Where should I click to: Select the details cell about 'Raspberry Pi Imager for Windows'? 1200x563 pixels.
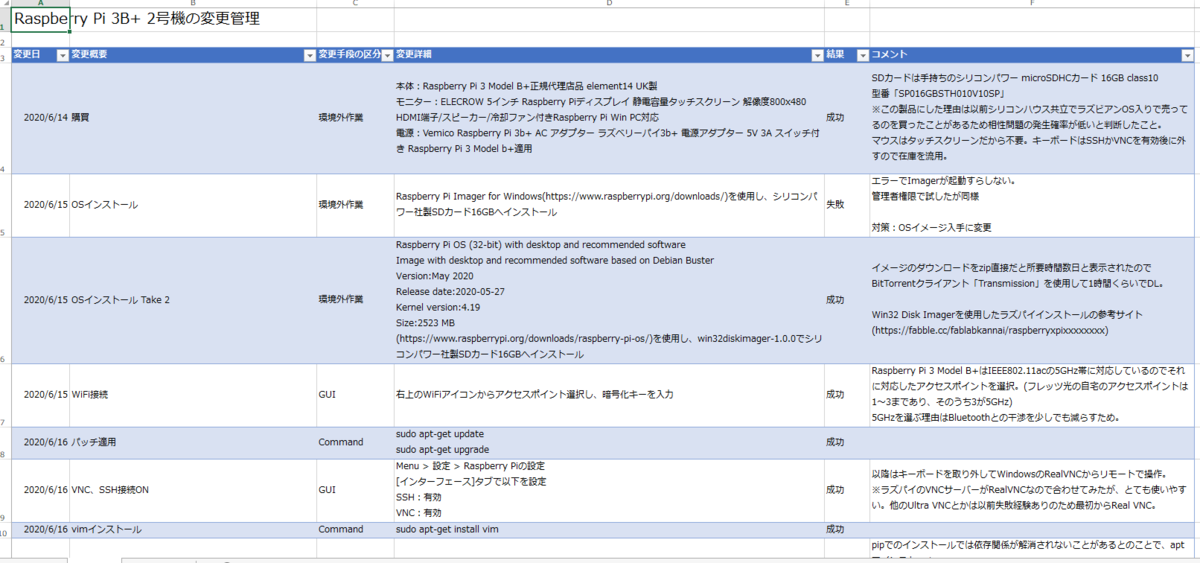[x=610, y=205]
